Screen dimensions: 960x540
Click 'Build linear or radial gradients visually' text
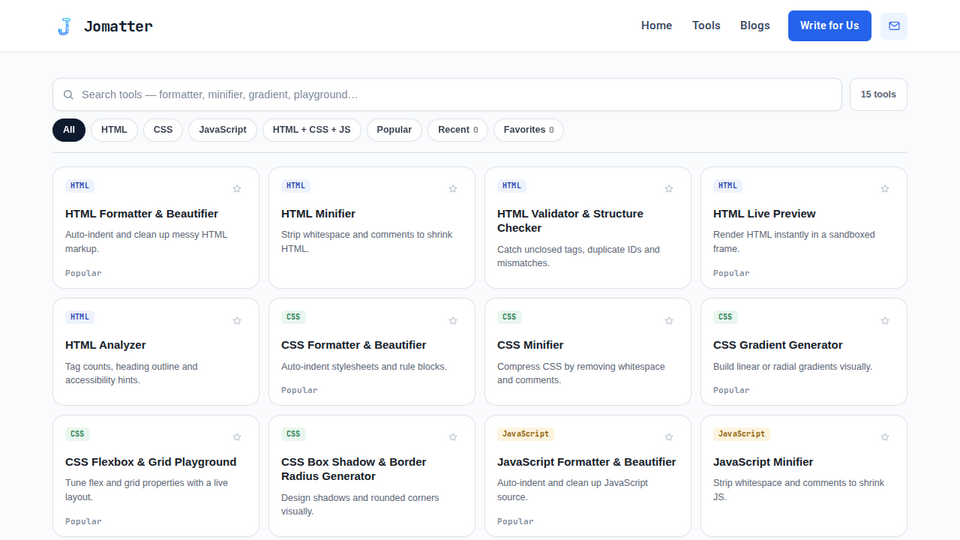793,367
